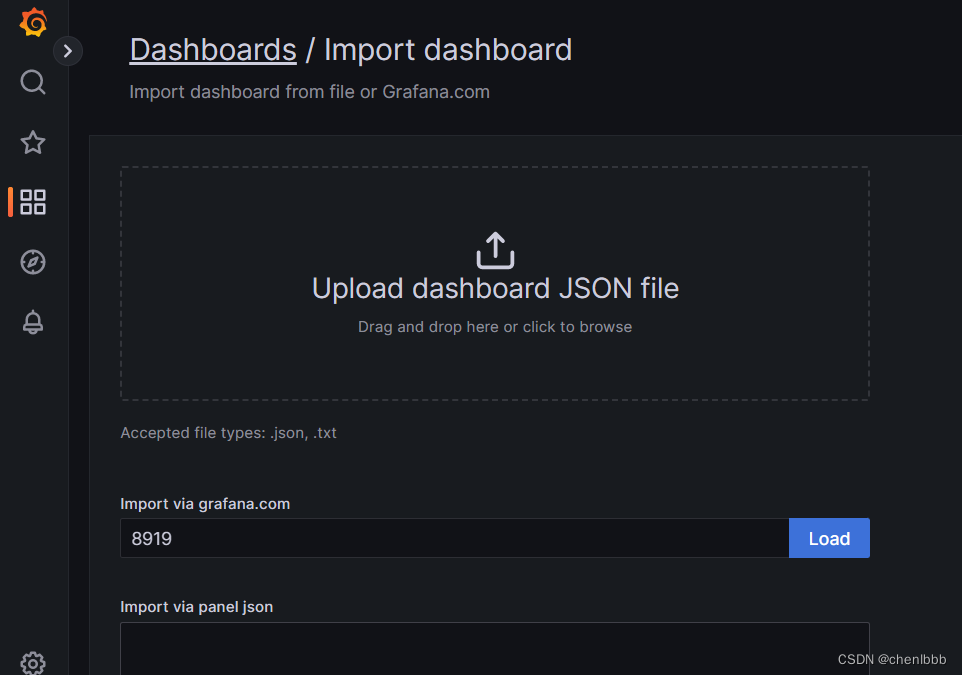
Task: Open Alerting bell icon
Action: pyautogui.click(x=33, y=322)
